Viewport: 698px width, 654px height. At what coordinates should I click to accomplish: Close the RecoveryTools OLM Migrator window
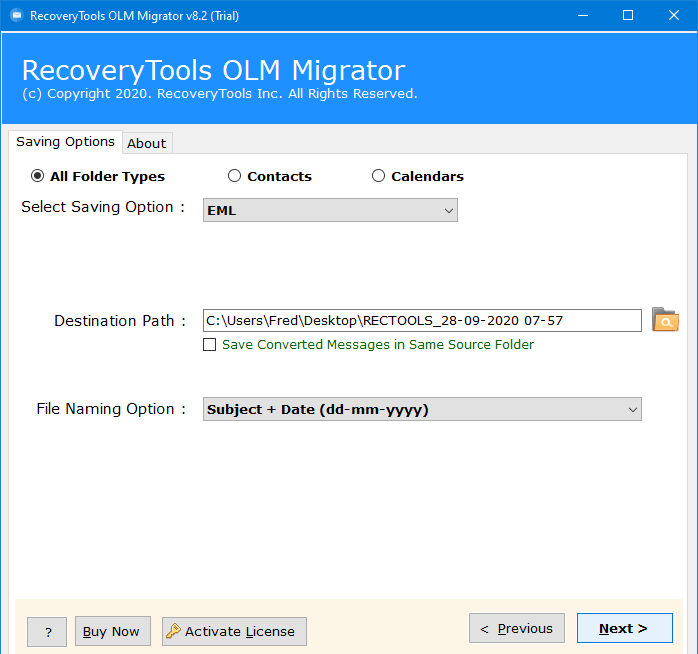(x=674, y=16)
